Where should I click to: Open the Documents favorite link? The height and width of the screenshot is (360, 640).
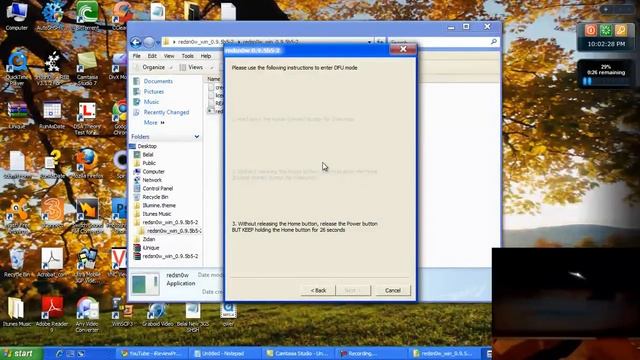pyautogui.click(x=158, y=81)
